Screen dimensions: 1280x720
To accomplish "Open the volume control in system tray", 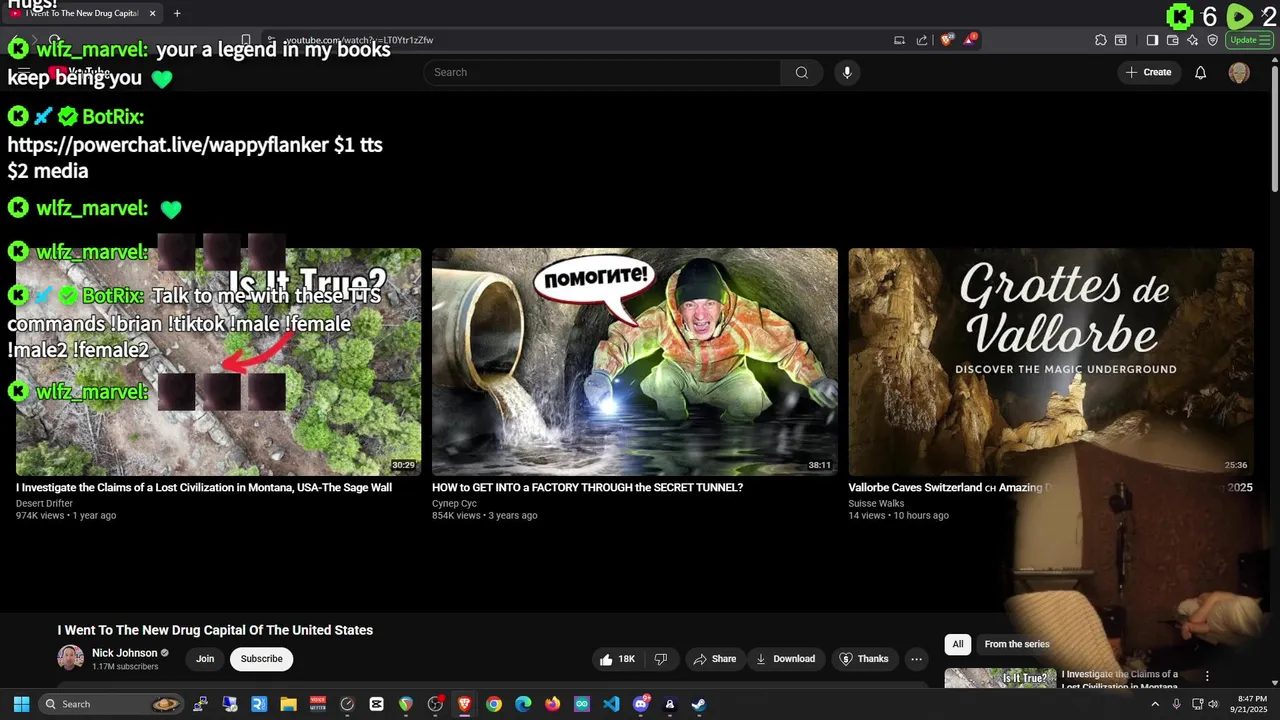I will [x=1213, y=704].
